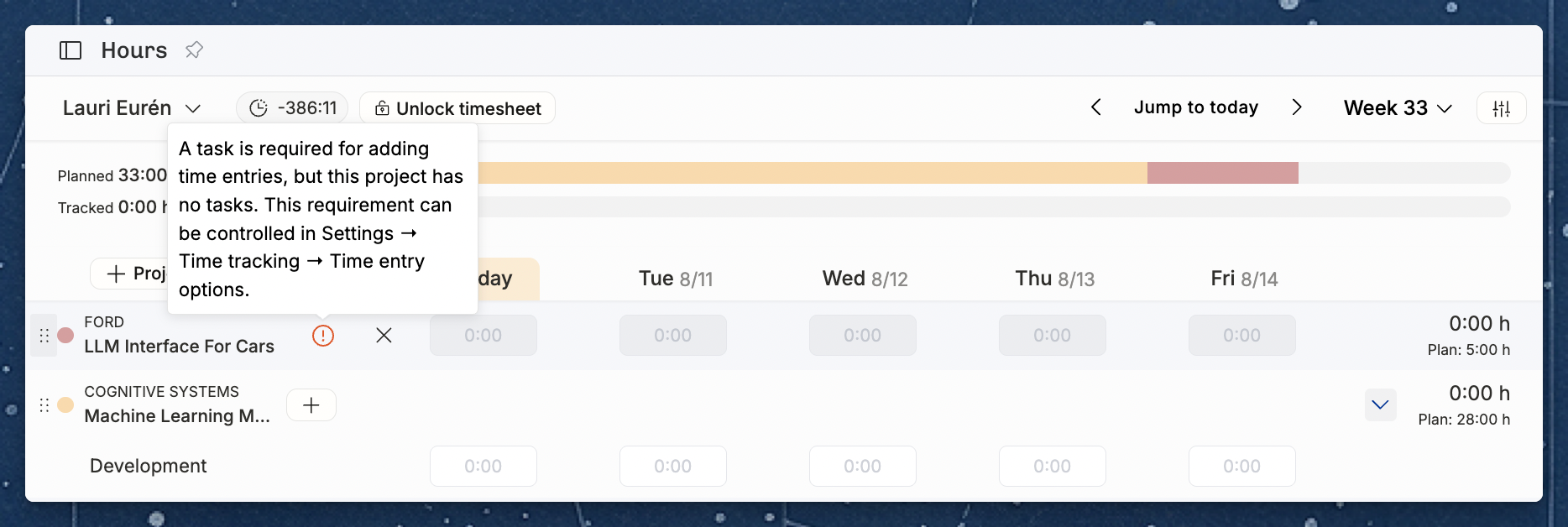Open the Lauri Eurén user dropdown
The image size is (1568, 527).
coord(132,107)
